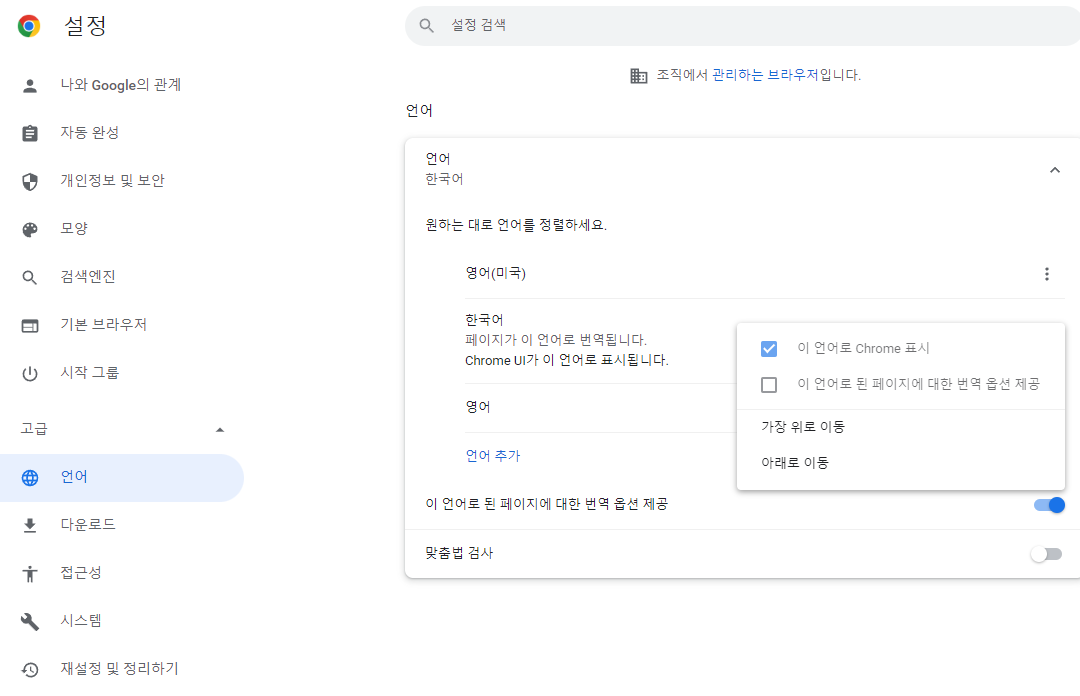Enable the 맞춤법 검사 switch
The height and width of the screenshot is (696, 1080).
[x=1046, y=554]
